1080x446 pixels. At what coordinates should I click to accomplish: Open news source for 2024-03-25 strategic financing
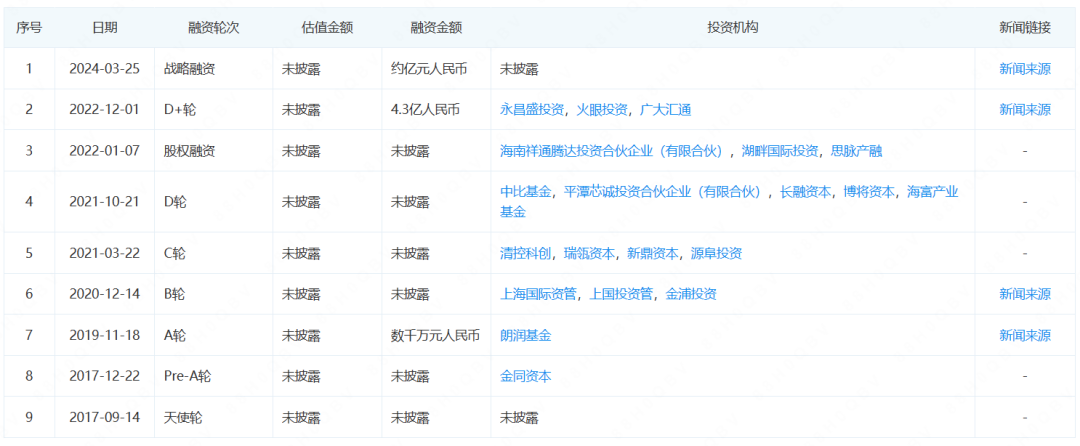point(1025,69)
